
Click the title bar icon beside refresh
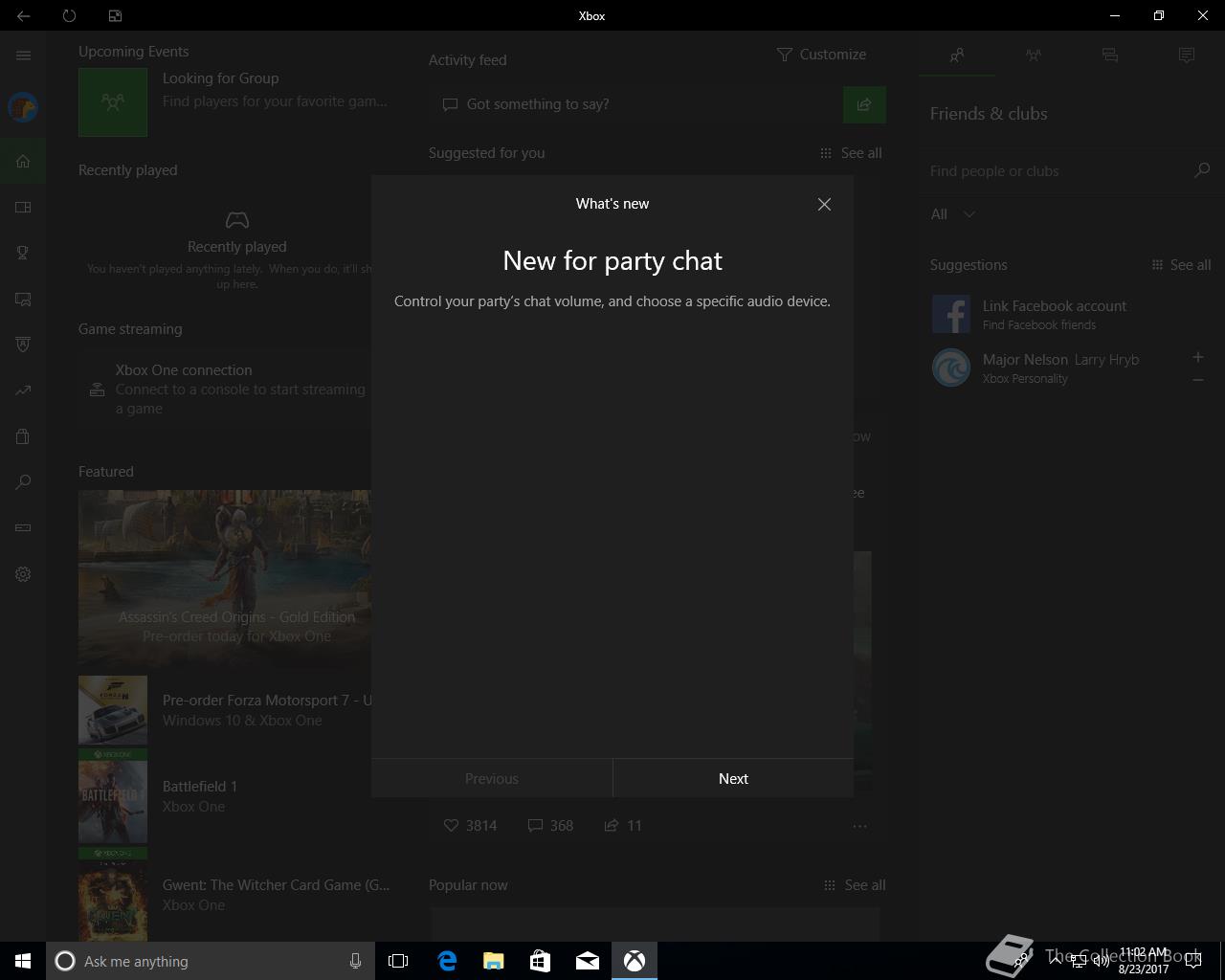click(115, 15)
